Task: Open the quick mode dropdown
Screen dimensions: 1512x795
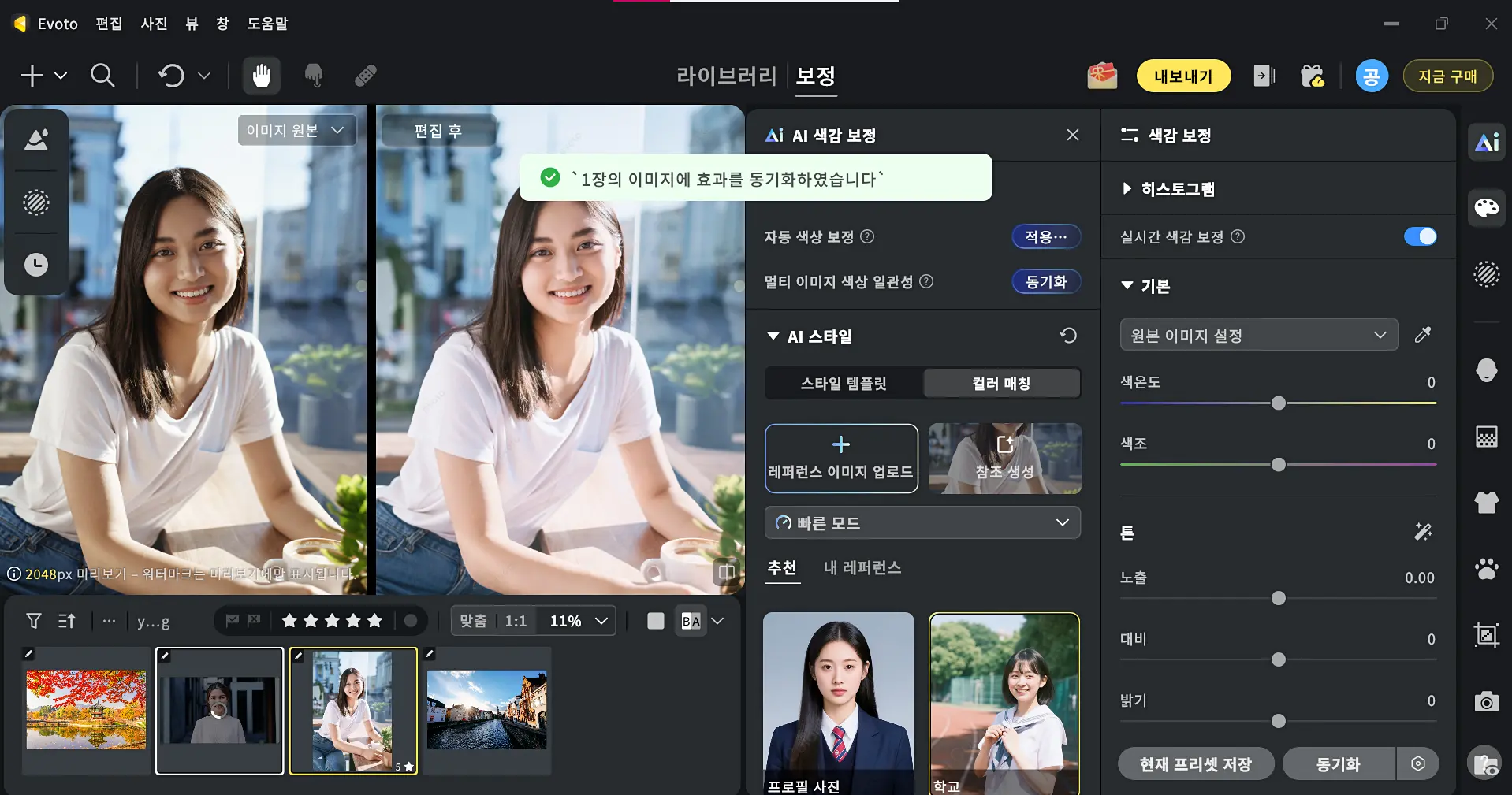Action: pyautogui.click(x=921, y=522)
